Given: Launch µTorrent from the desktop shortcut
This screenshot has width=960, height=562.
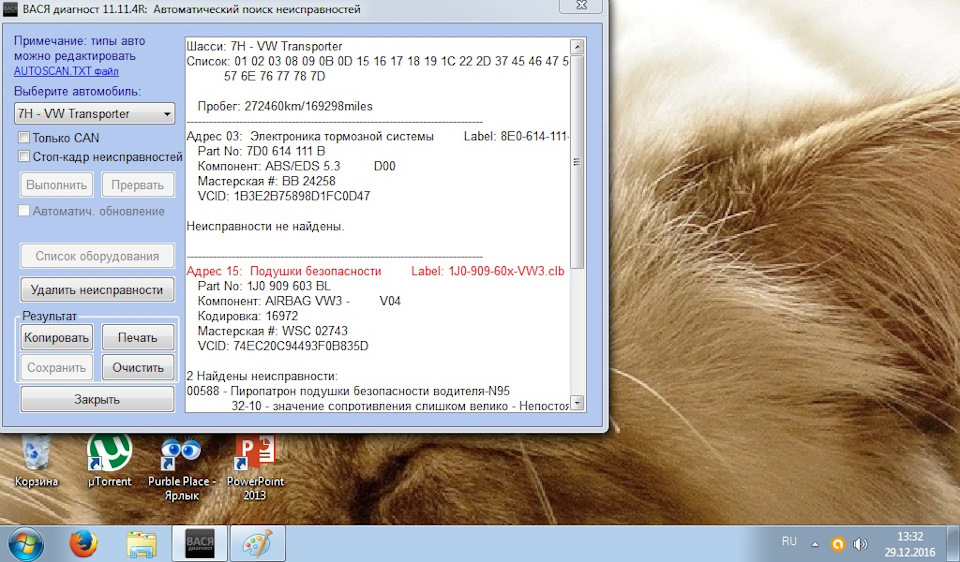Looking at the screenshot, I should (109, 460).
